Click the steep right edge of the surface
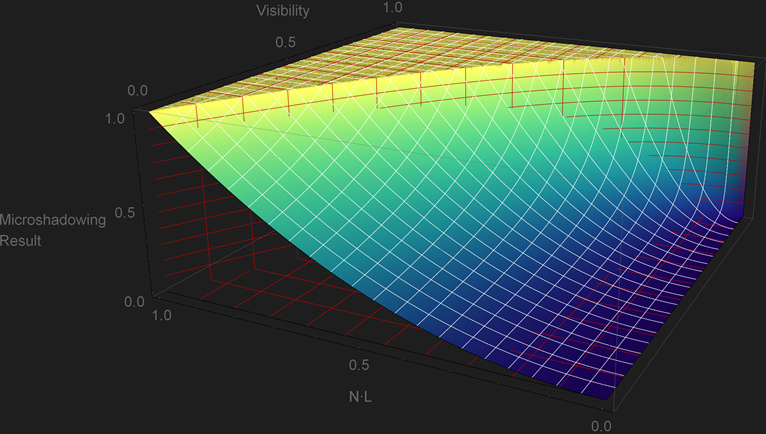 [x=745, y=150]
